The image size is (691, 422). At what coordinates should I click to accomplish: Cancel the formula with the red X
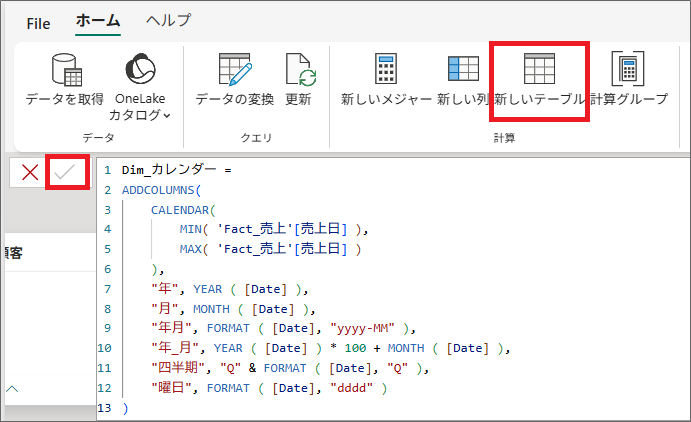(x=30, y=172)
